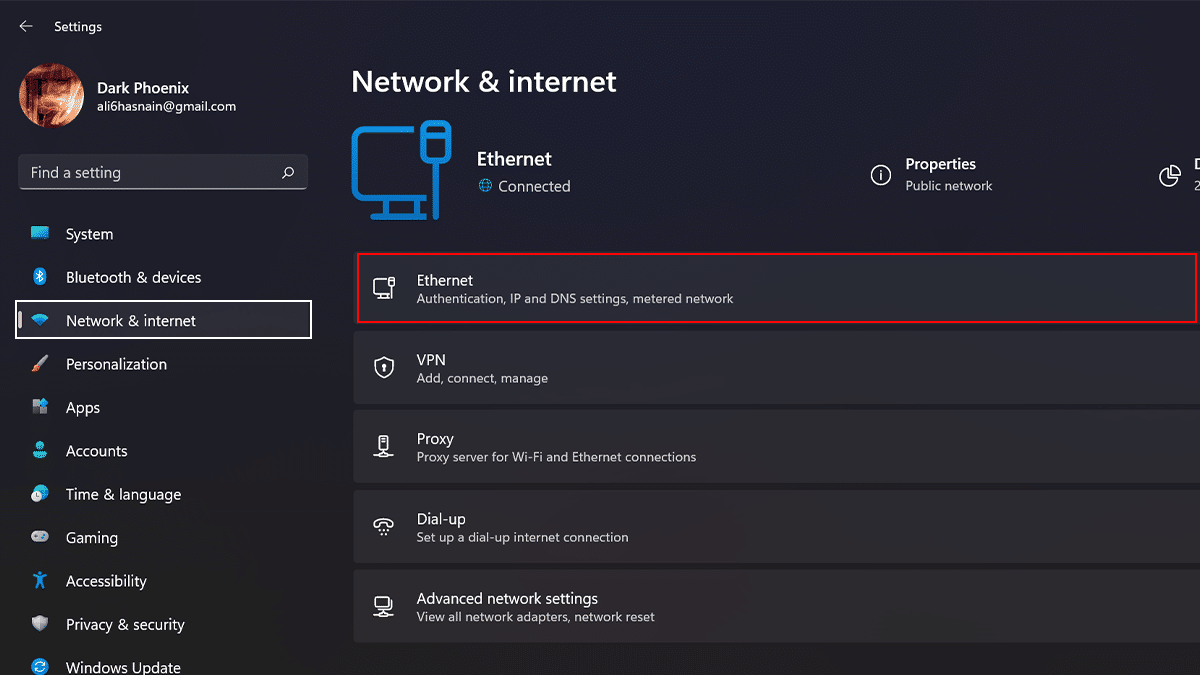Screen dimensions: 1200x675
Task: Click the Find a setting search box
Action: pos(150,173)
